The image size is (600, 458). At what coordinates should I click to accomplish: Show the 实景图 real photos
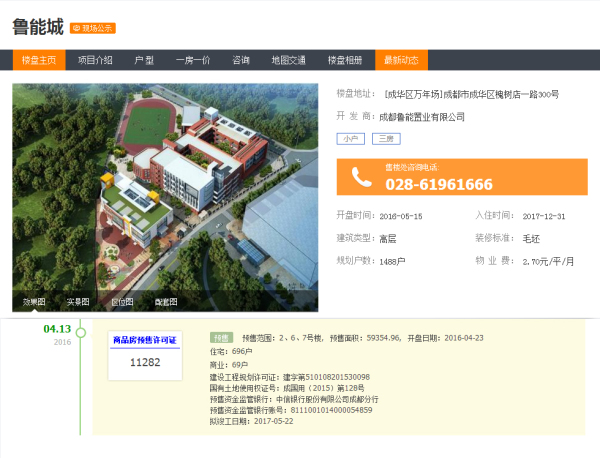pyautogui.click(x=78, y=301)
